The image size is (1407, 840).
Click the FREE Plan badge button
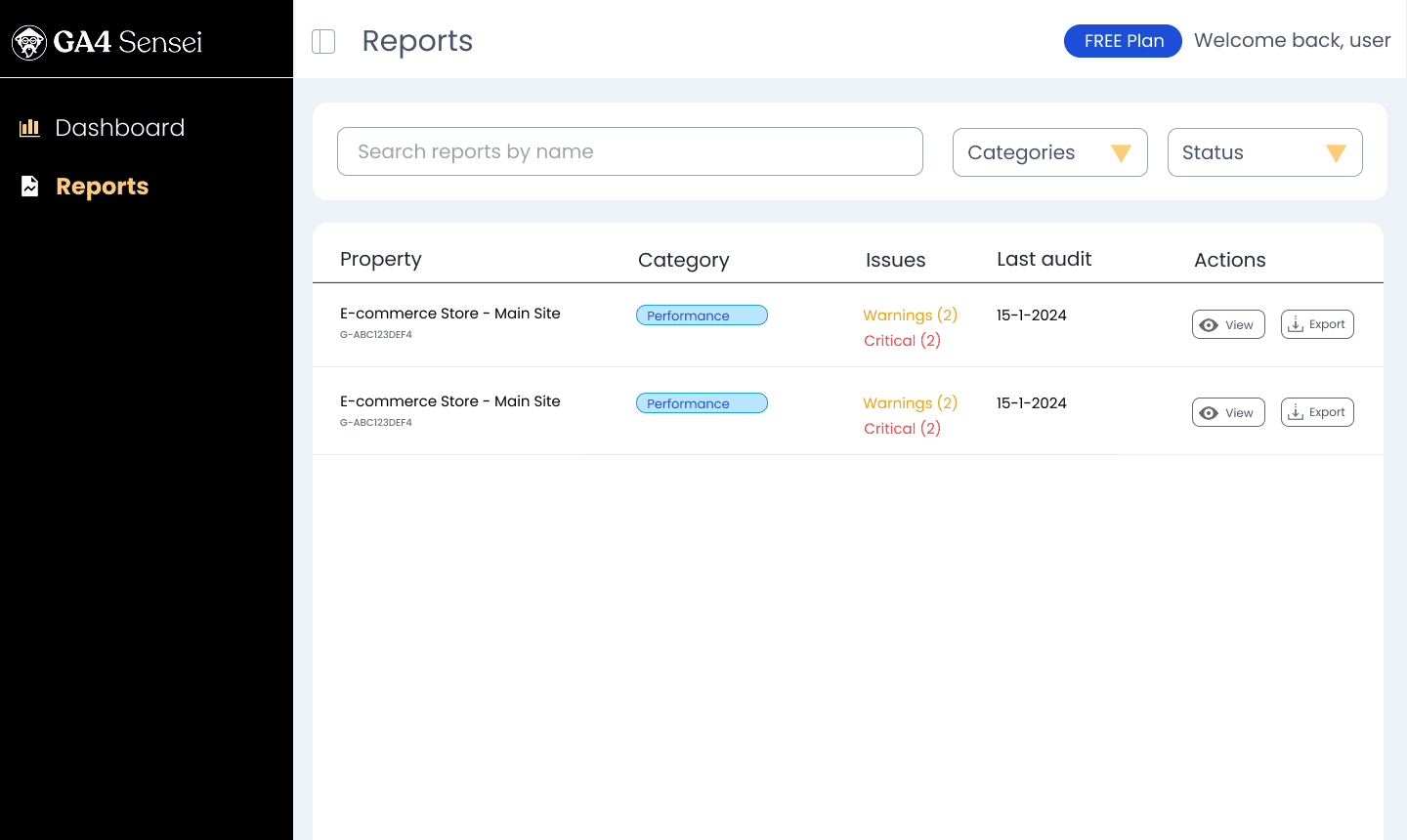click(x=1123, y=41)
